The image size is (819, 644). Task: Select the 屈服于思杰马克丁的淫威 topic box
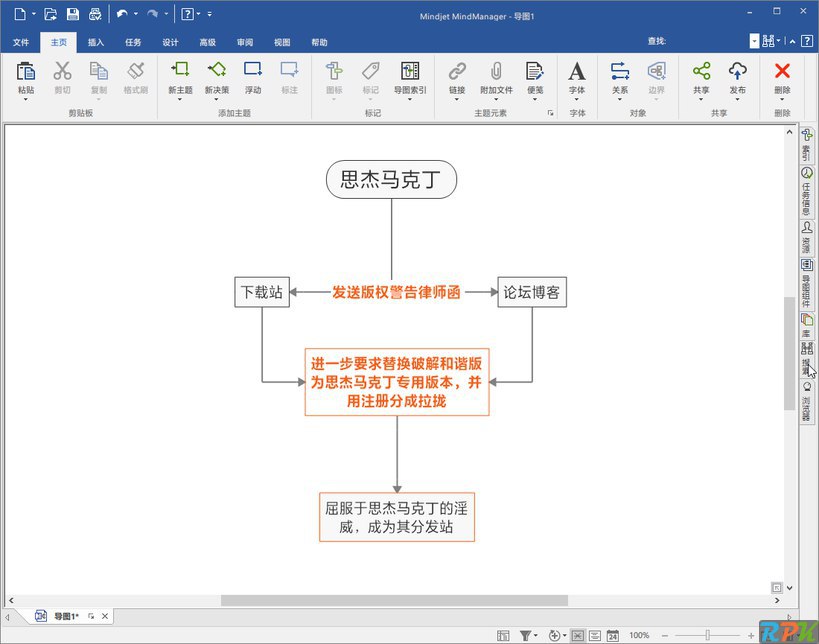tap(397, 517)
